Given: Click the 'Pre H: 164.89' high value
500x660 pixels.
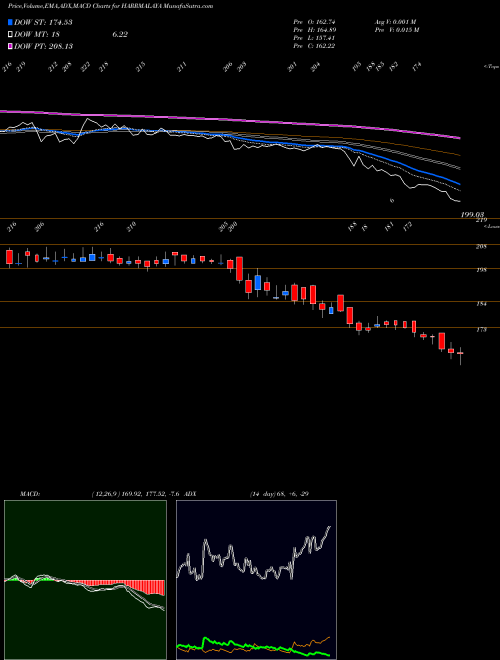Looking at the screenshot, I should pos(314,30).
